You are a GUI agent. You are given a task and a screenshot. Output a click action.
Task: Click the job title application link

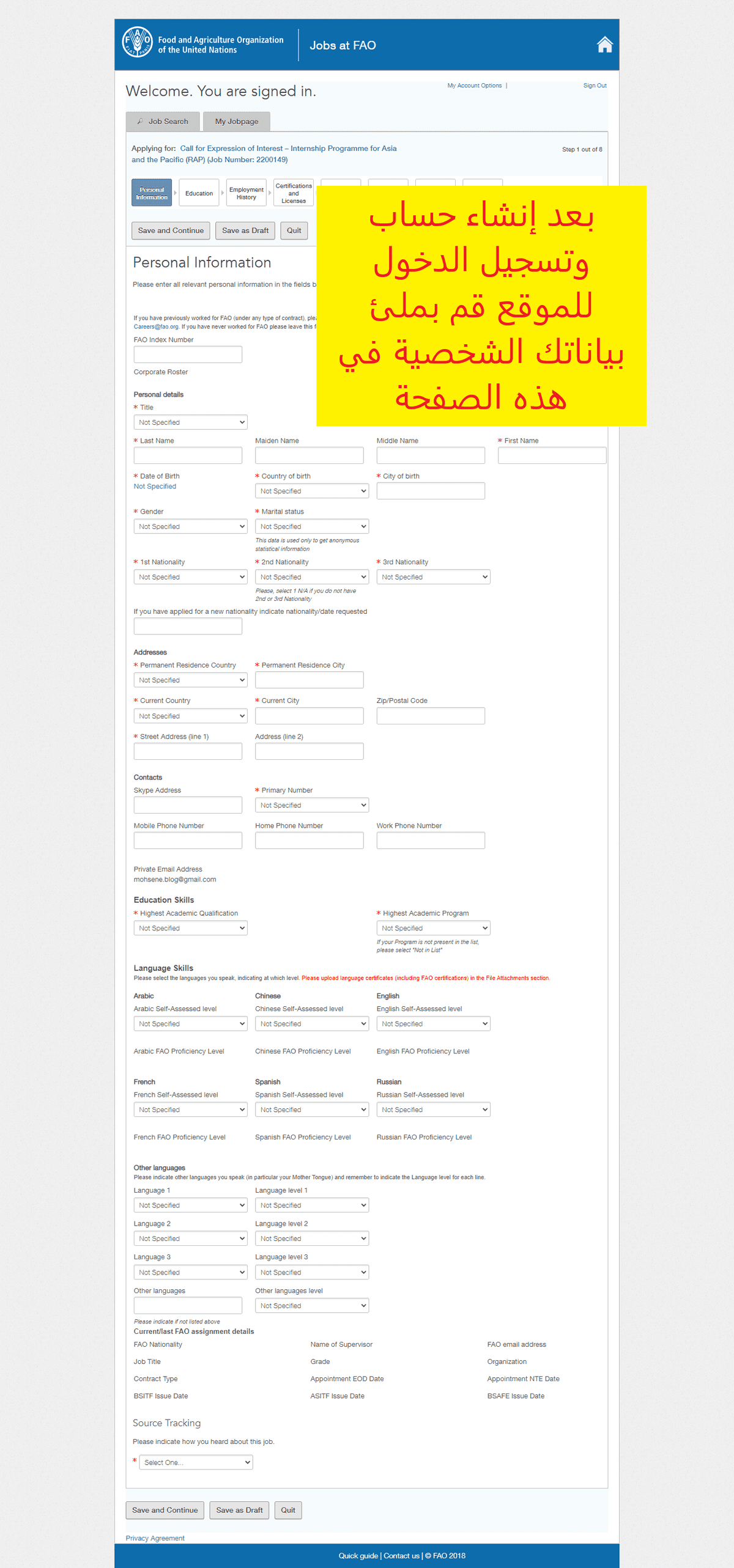pyautogui.click(x=264, y=154)
